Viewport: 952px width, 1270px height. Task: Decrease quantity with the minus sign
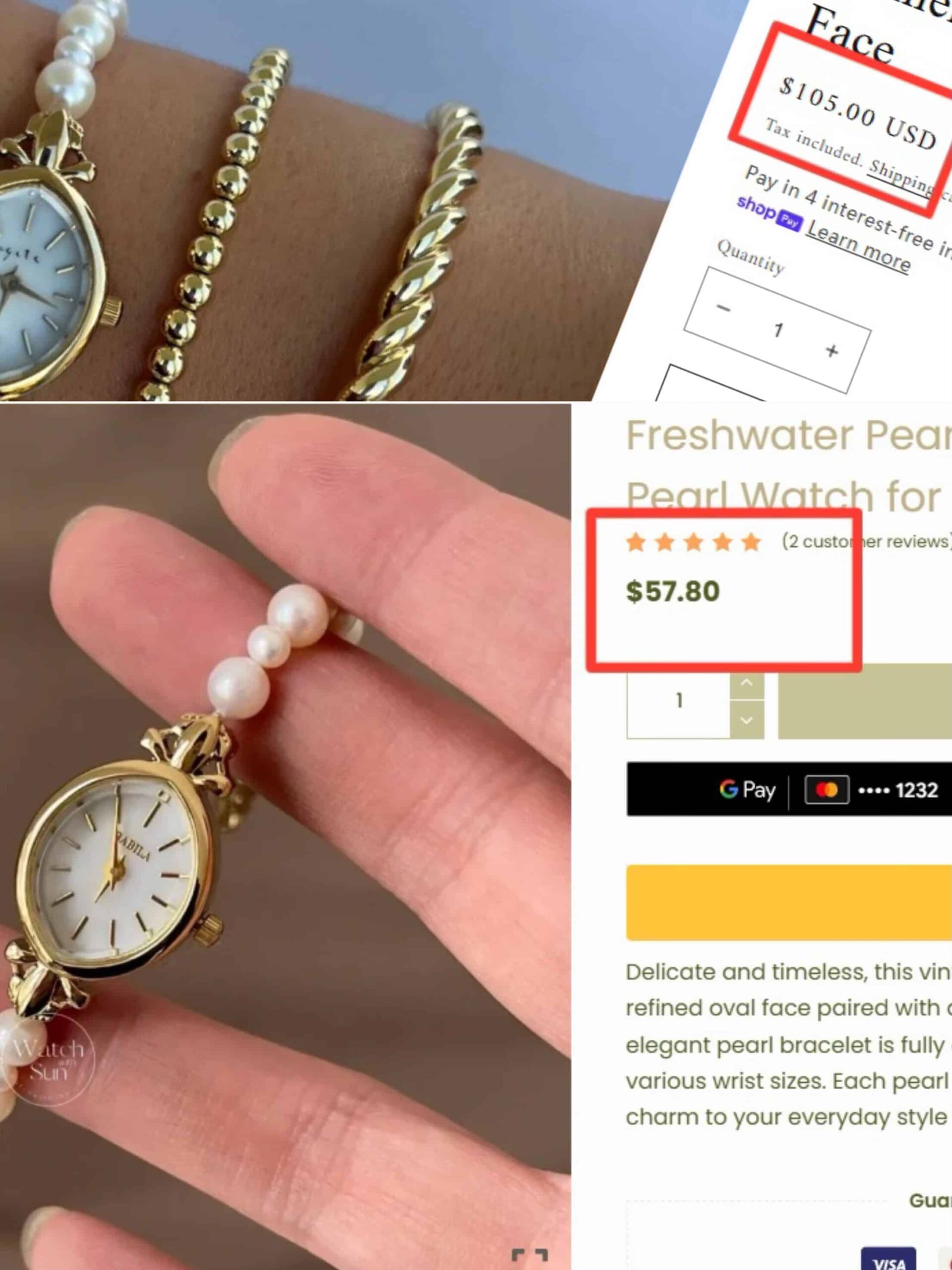tap(723, 308)
